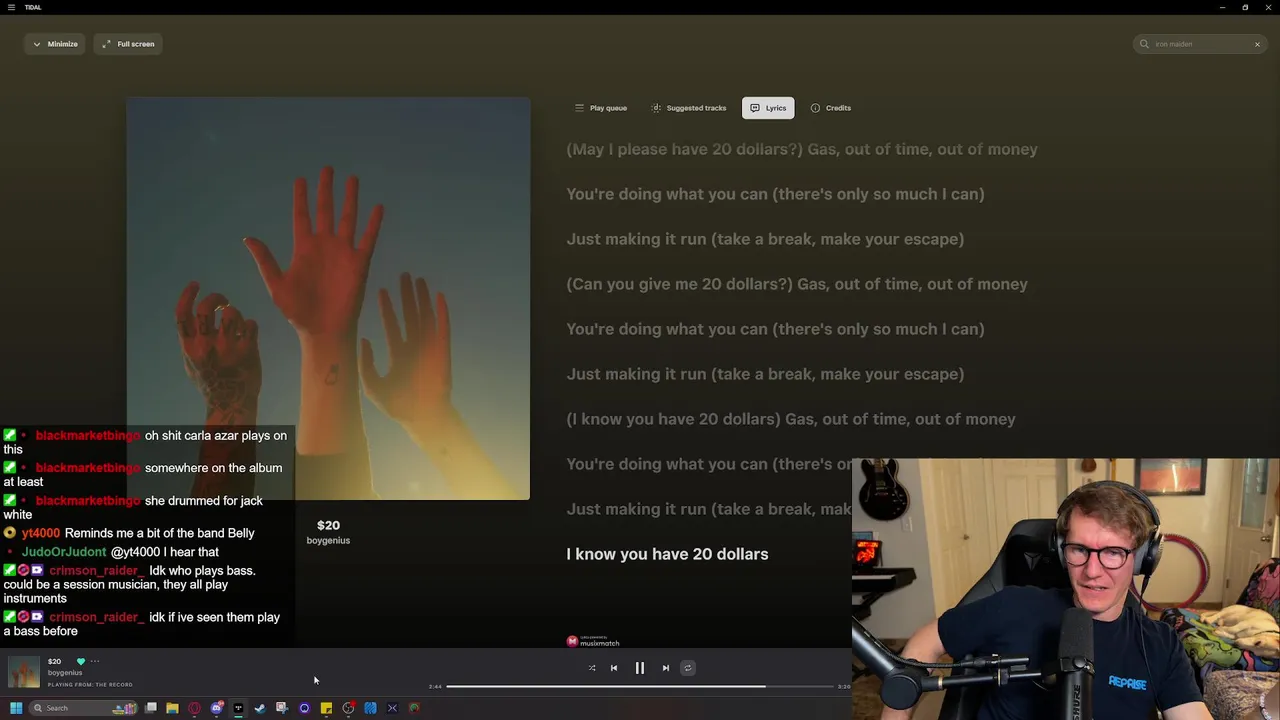1280x720 pixels.
Task: Open the Suggested tracks tab
Action: coord(689,108)
